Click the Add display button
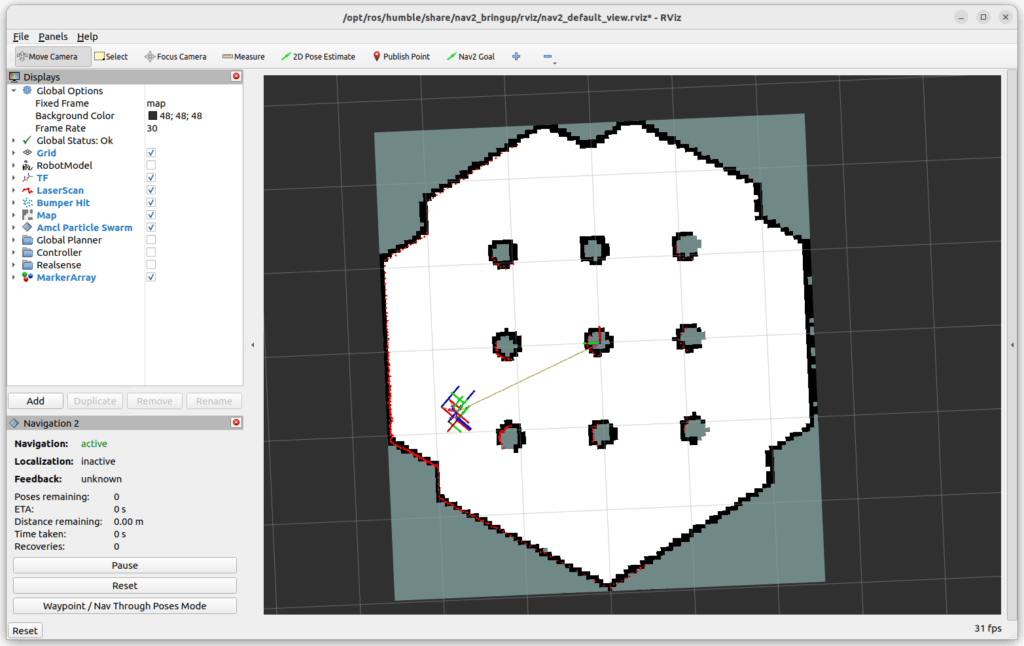 [35, 401]
